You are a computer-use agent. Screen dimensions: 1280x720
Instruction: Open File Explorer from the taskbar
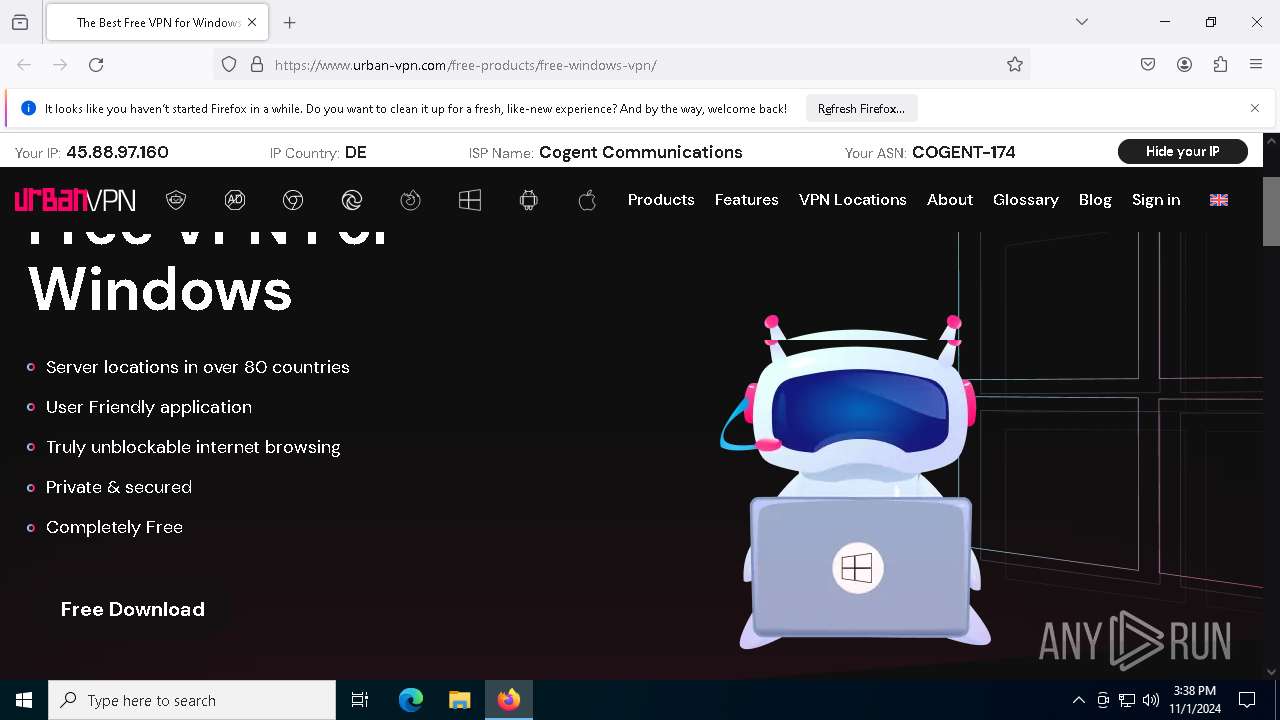point(459,700)
